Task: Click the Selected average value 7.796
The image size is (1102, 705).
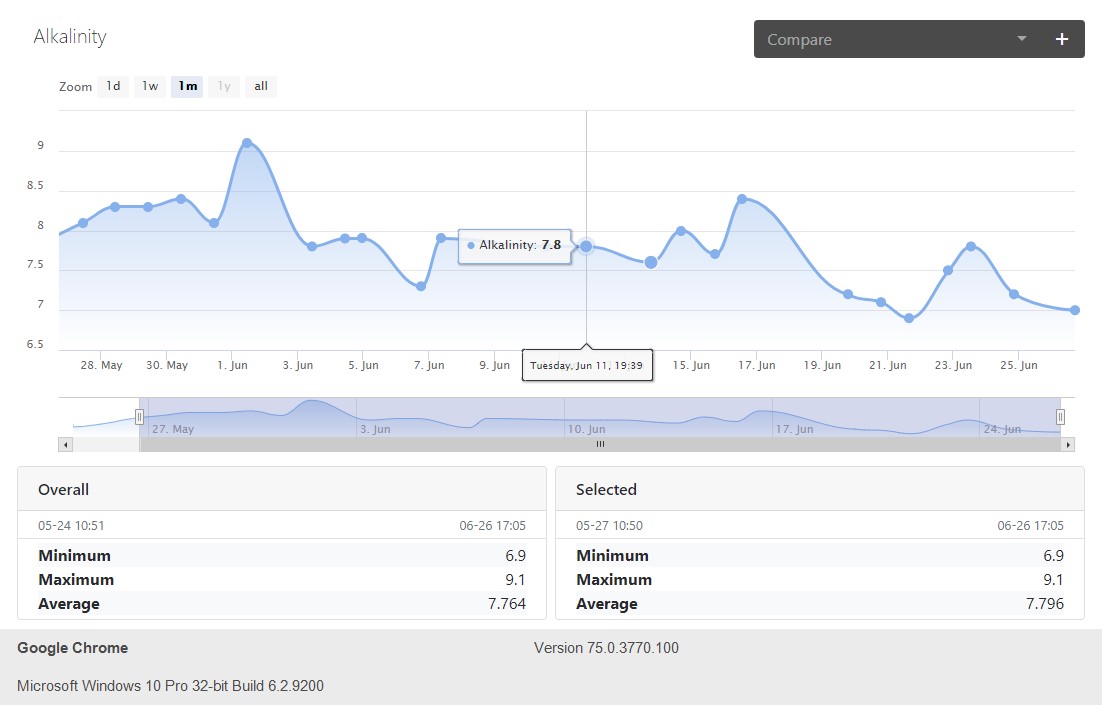Action: pyautogui.click(x=1044, y=604)
